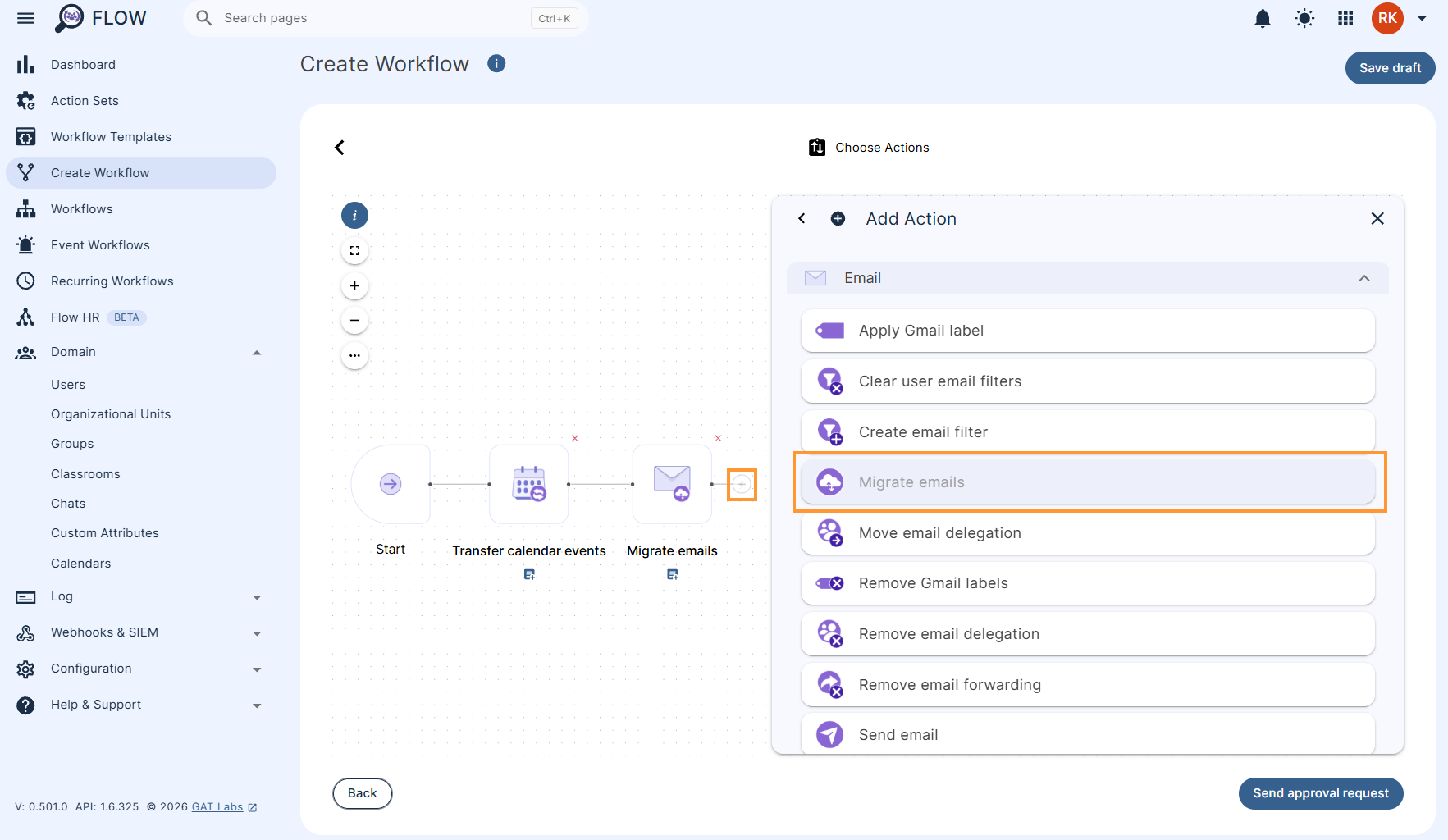Remove the Transfer calendar events node

coord(575,438)
